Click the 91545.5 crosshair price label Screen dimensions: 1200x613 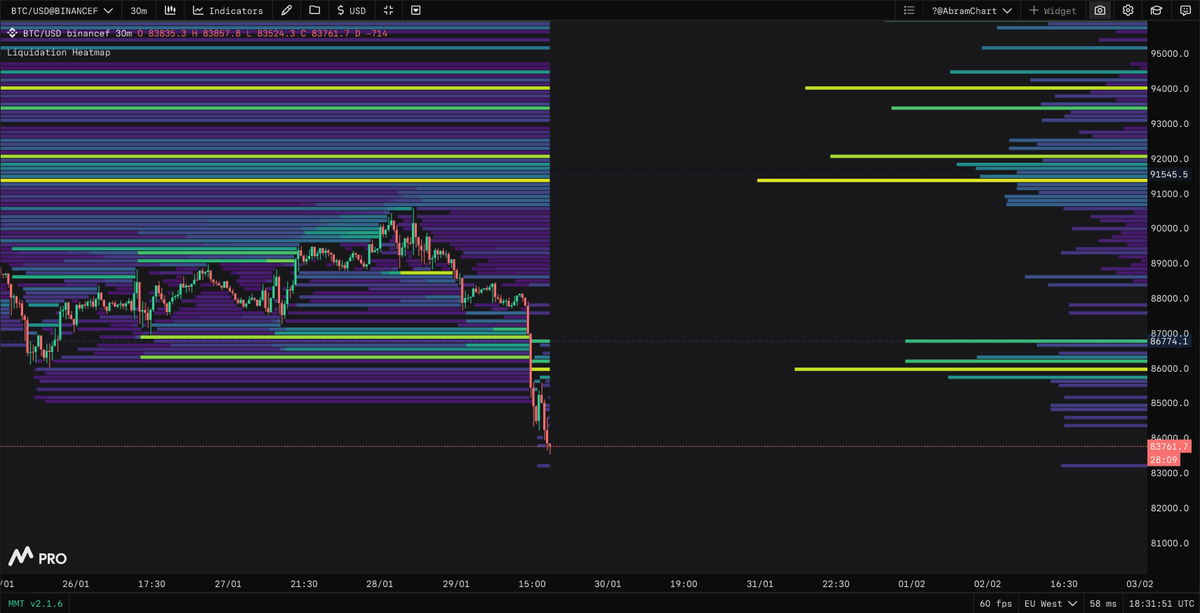1170,174
